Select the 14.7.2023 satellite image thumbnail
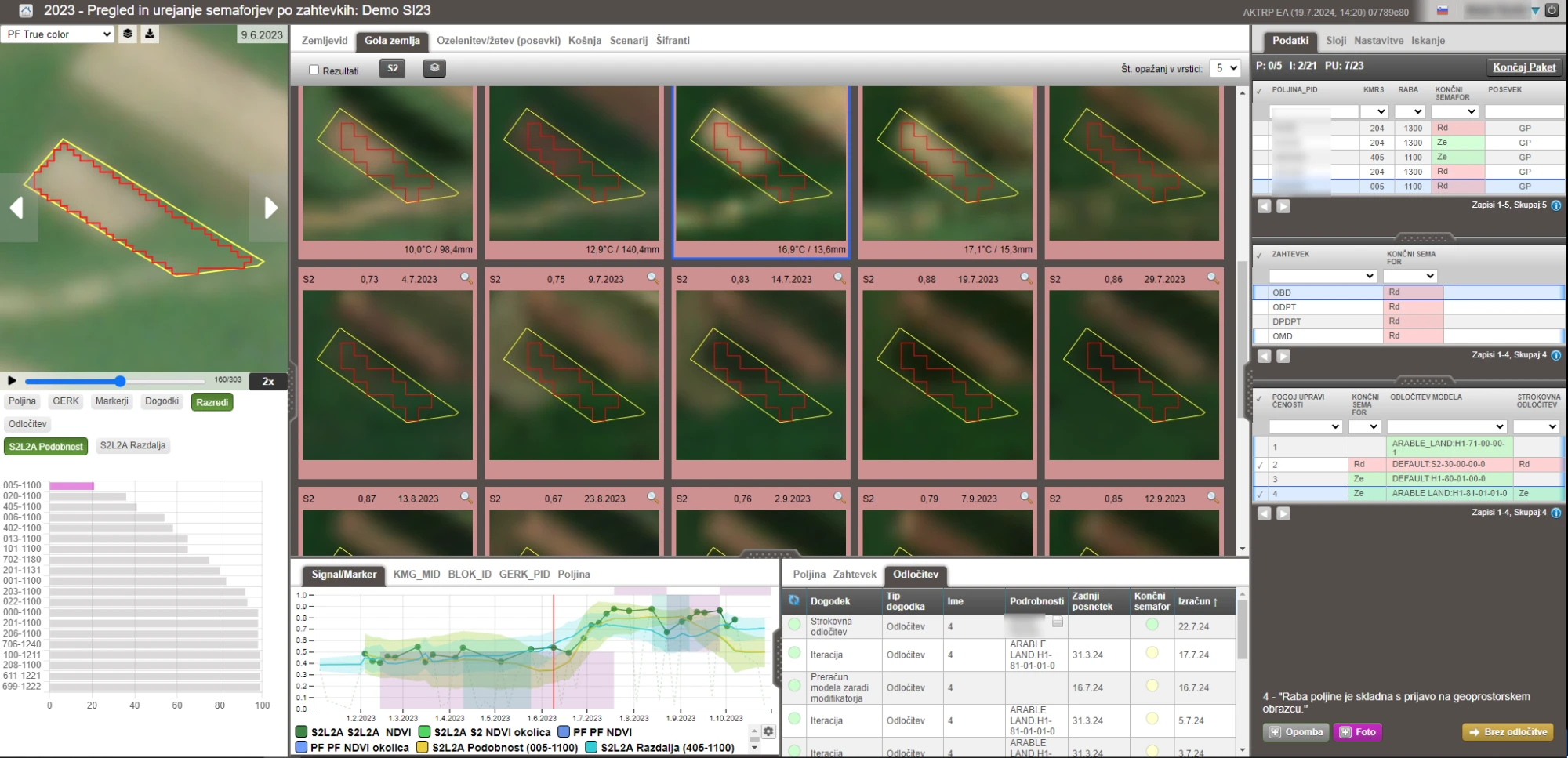Image resolution: width=1568 pixels, height=758 pixels. click(760, 375)
